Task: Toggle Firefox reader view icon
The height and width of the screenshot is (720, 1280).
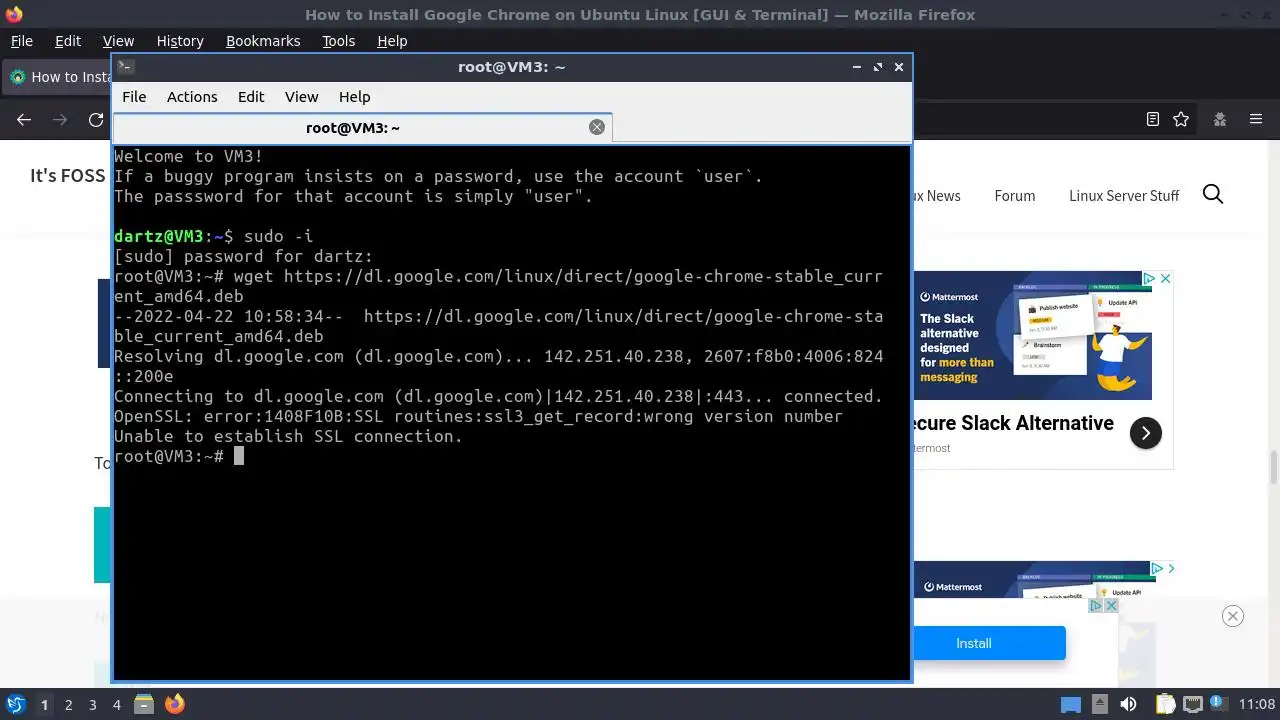Action: pos(1153,119)
